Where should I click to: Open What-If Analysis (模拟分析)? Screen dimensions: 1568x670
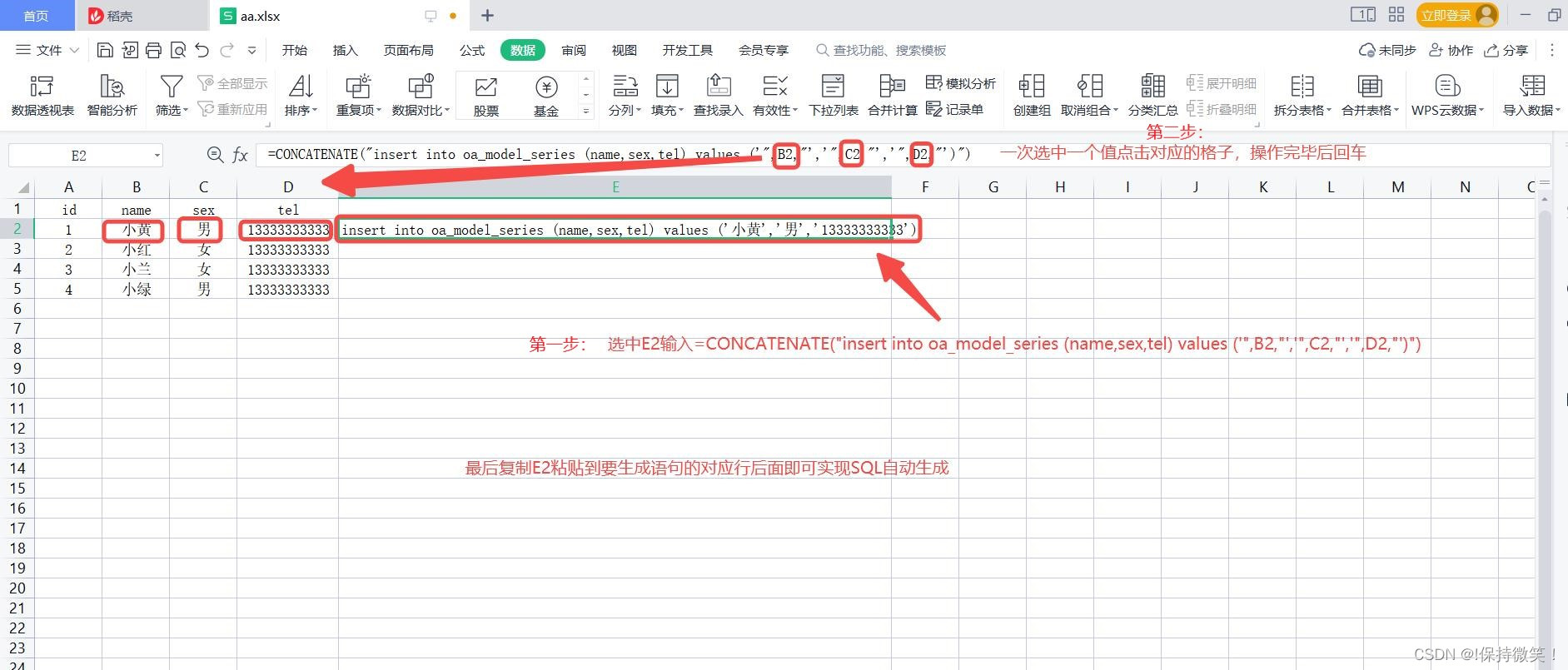pos(961,83)
